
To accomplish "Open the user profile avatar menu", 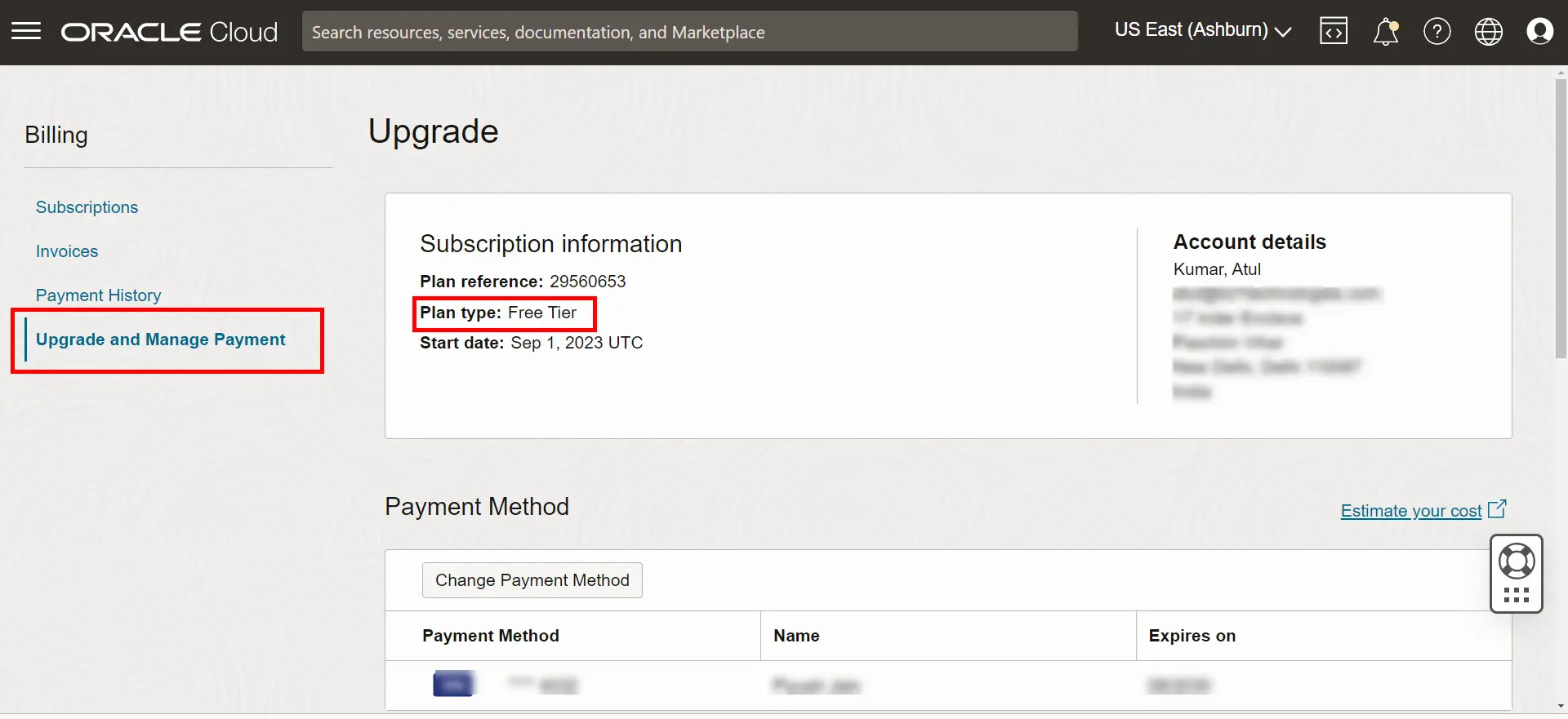I will point(1539,32).
